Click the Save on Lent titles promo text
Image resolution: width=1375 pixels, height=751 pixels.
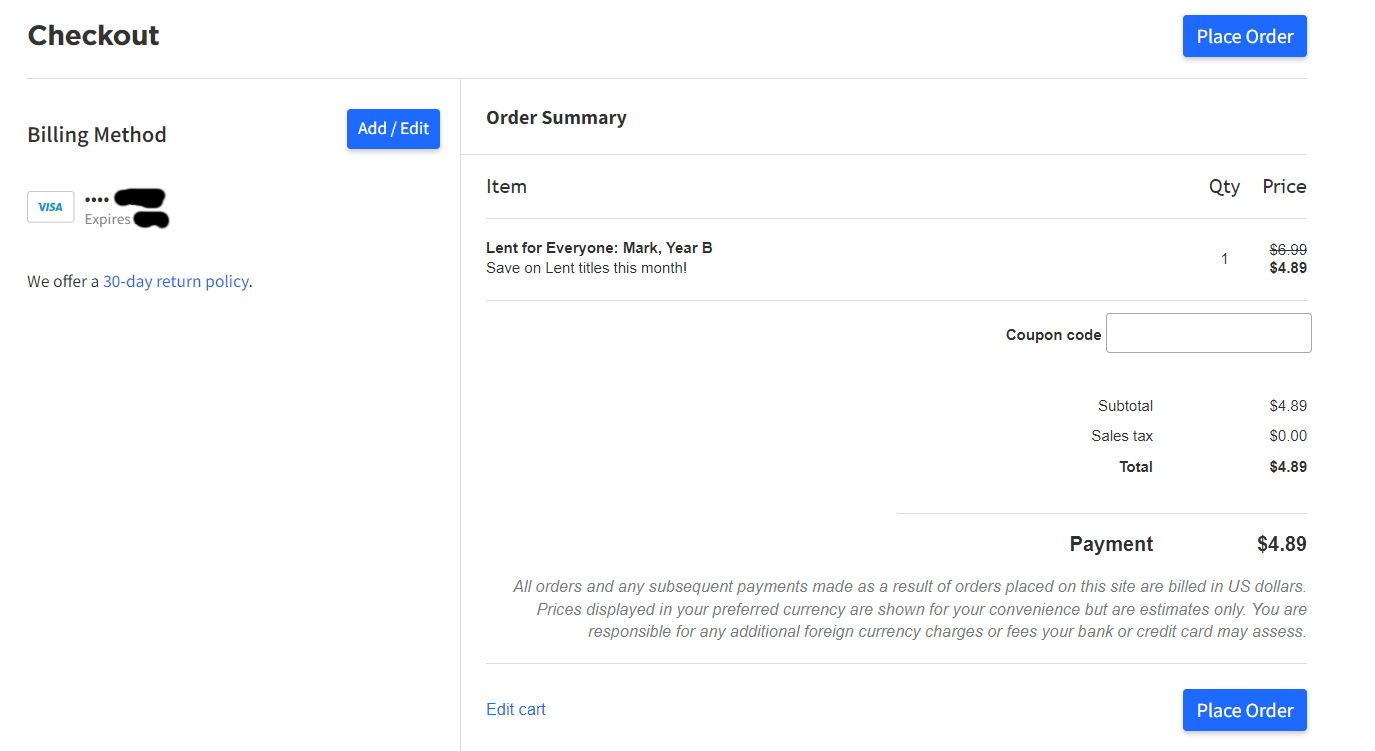click(586, 268)
